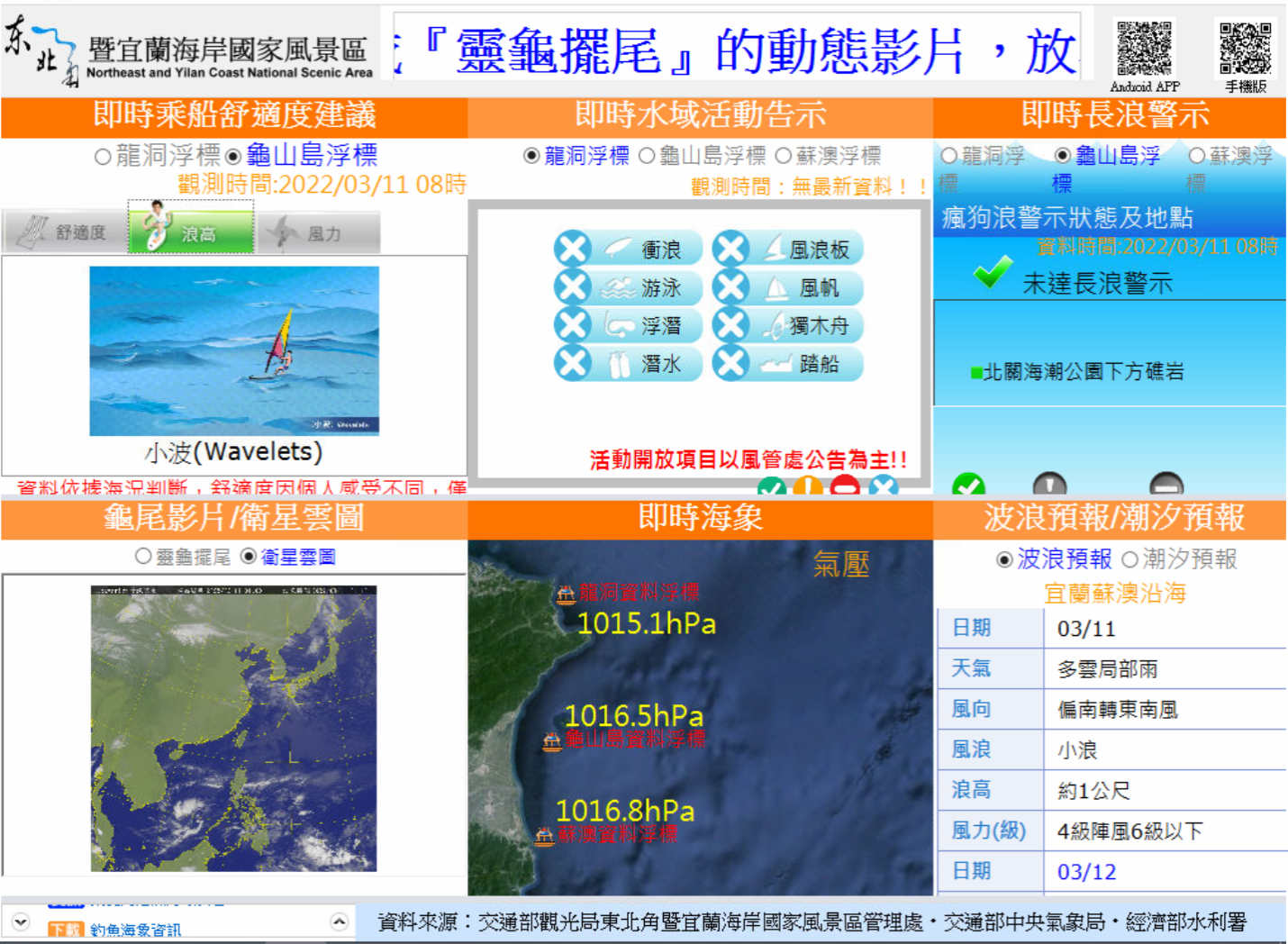Viewport: 1288px width, 944px height.
Task: Select the 波浪預報 wave forecast radio
Action: click(x=1004, y=560)
